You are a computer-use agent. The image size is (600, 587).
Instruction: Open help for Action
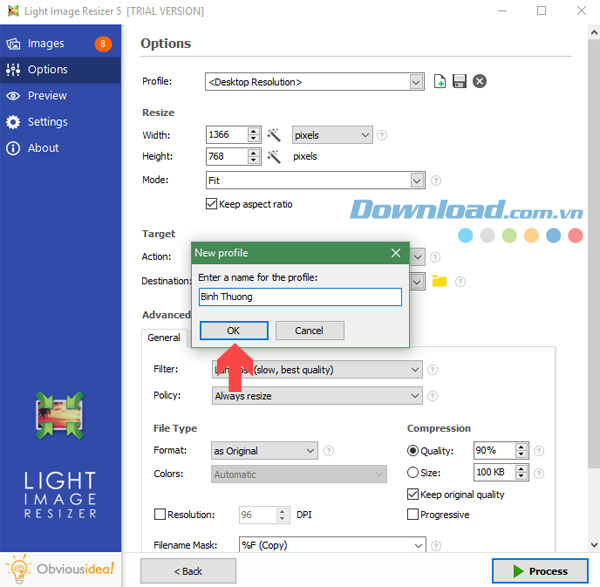pyautogui.click(x=435, y=257)
